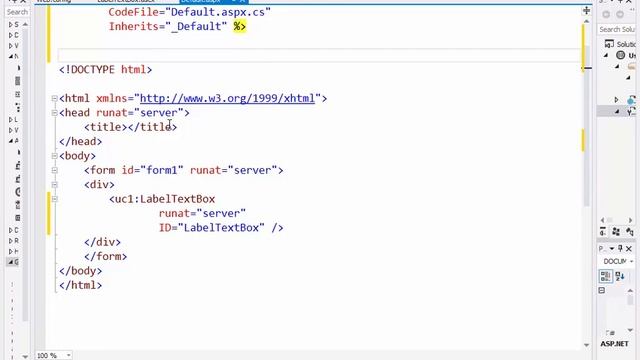Image resolution: width=640 pixels, height=360 pixels.
Task: Collapse the expanded A group in Toolbox
Action: tap(11, 141)
